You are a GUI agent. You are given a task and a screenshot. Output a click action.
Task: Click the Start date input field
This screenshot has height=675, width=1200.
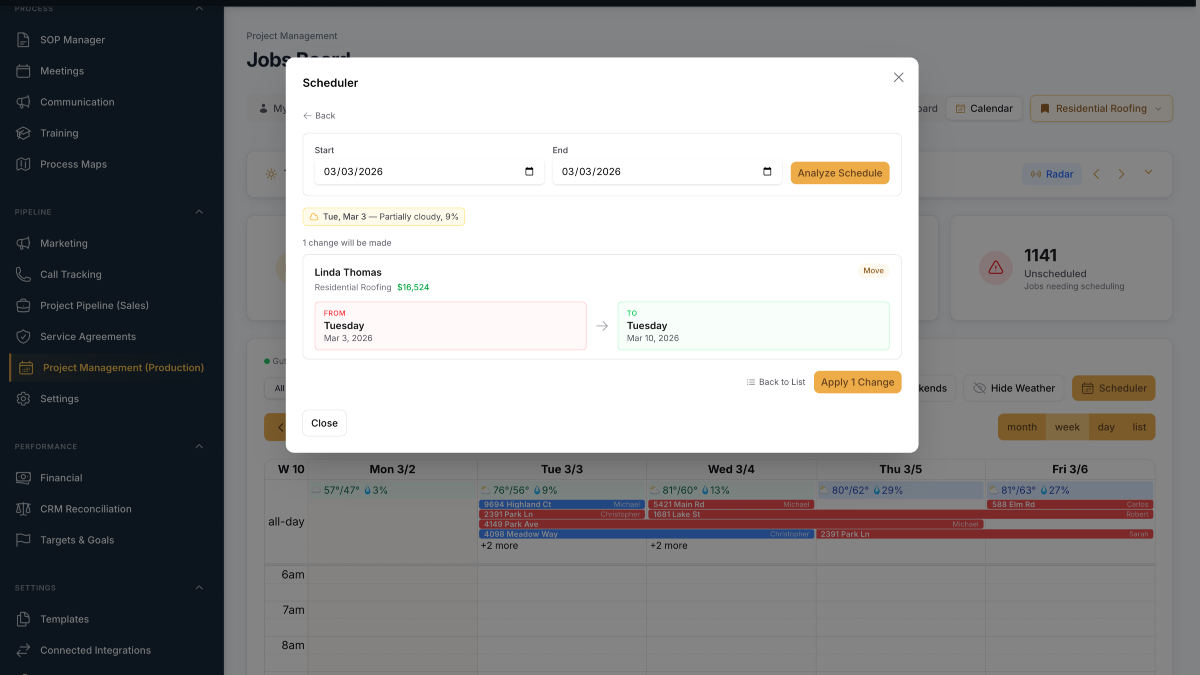pos(415,172)
